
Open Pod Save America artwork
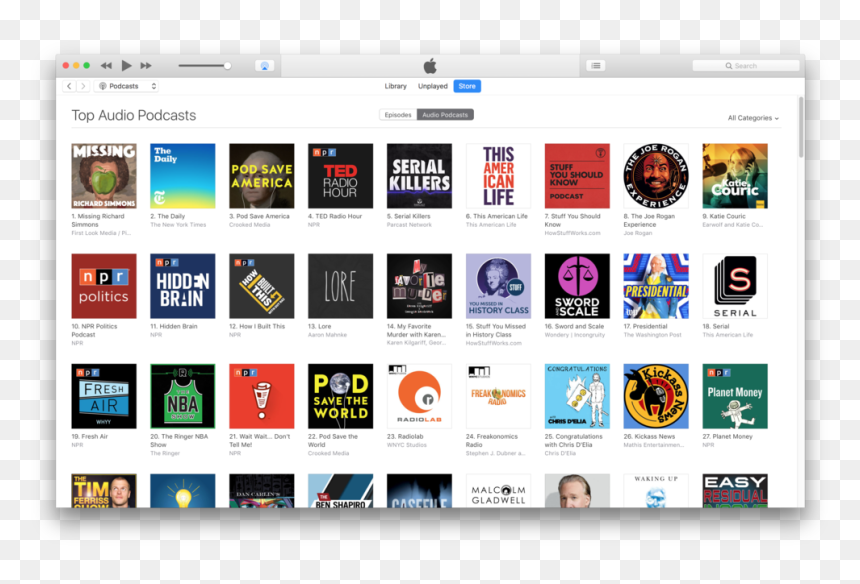262,176
